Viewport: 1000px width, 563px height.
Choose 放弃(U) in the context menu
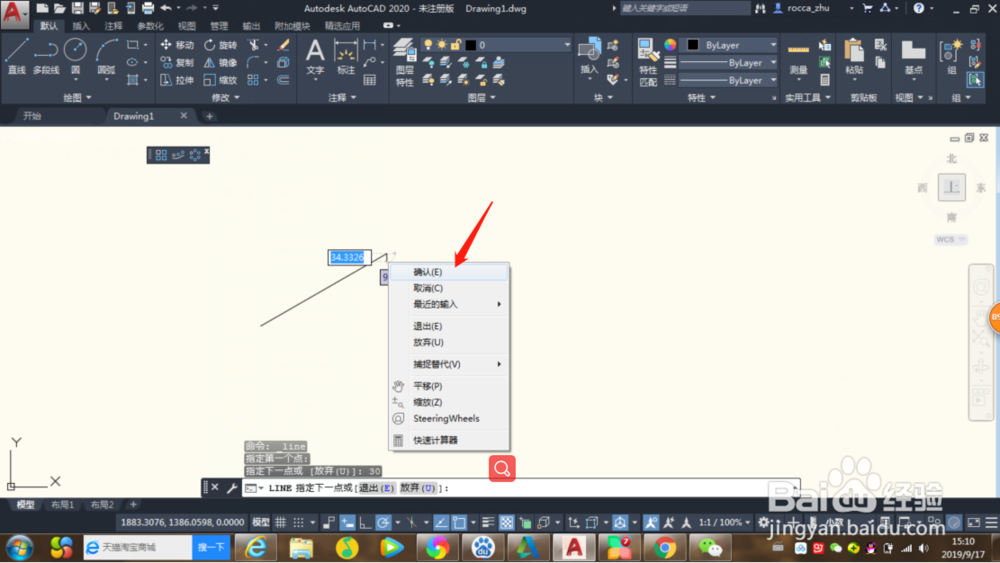coord(449,342)
